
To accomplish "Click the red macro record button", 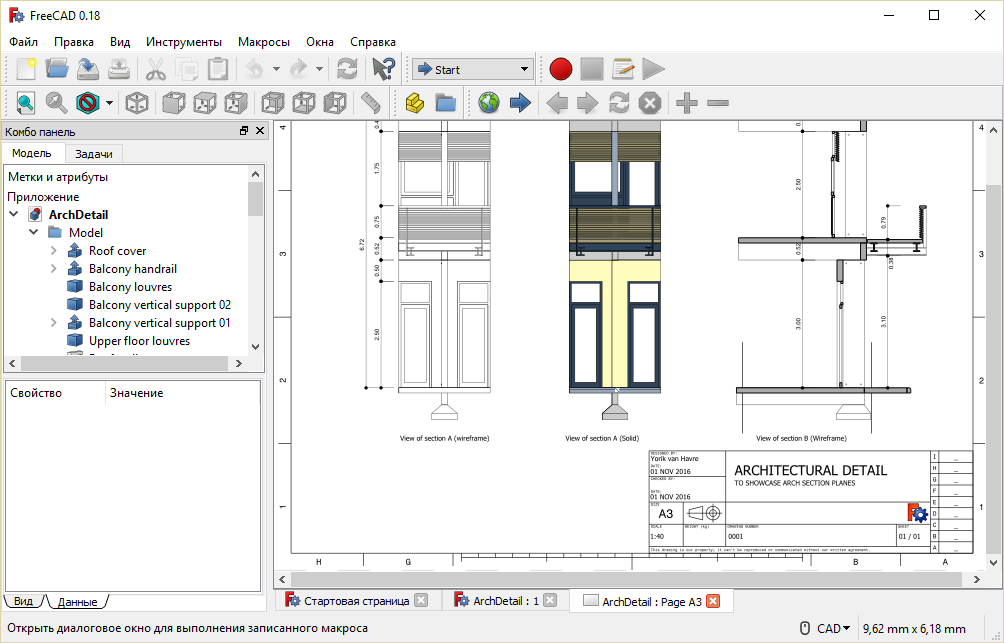I will (x=560, y=69).
